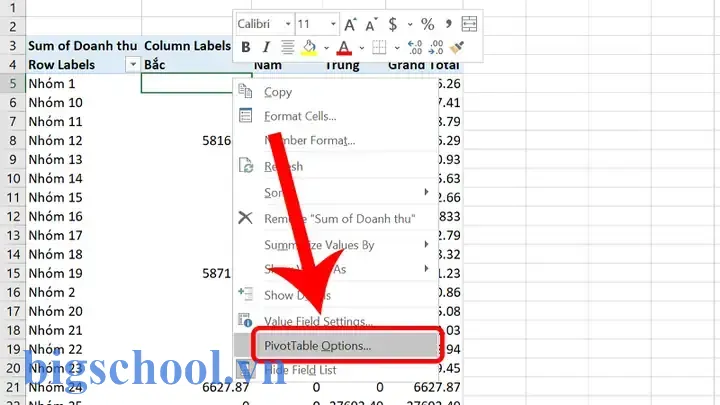720x405 pixels.
Task: Open PivotTable Options
Action: (335, 345)
